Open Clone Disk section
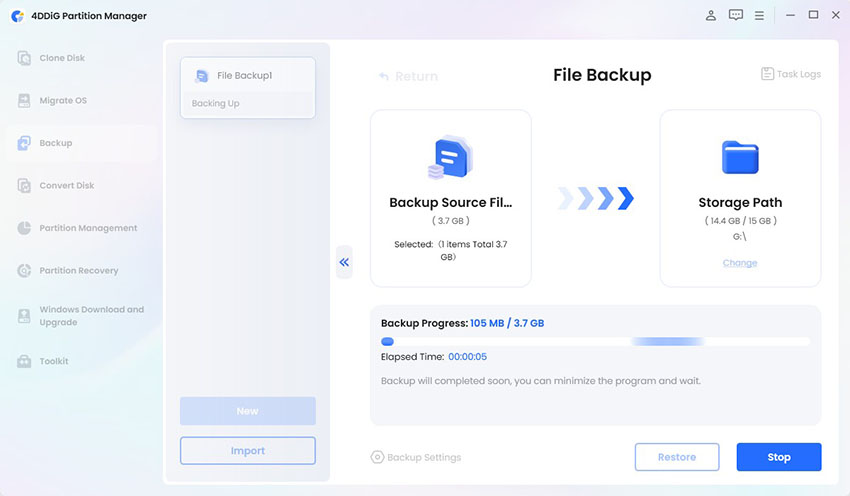Viewport: 850px width, 496px height. tap(62, 58)
